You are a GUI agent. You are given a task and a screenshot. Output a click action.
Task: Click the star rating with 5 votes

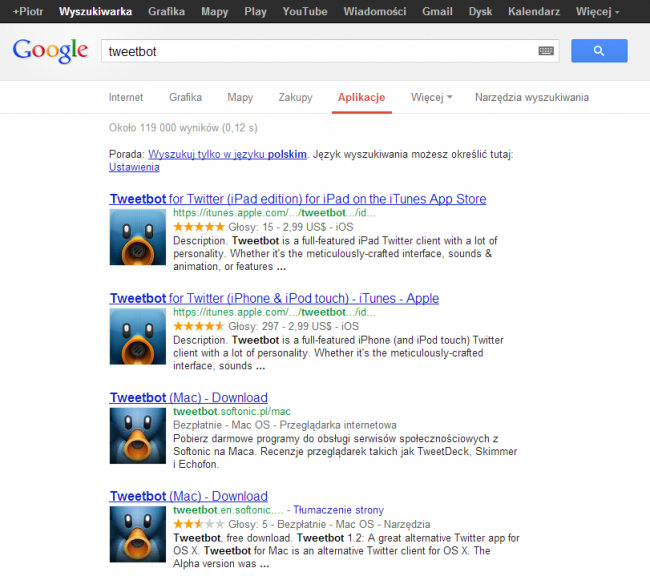pos(199,524)
